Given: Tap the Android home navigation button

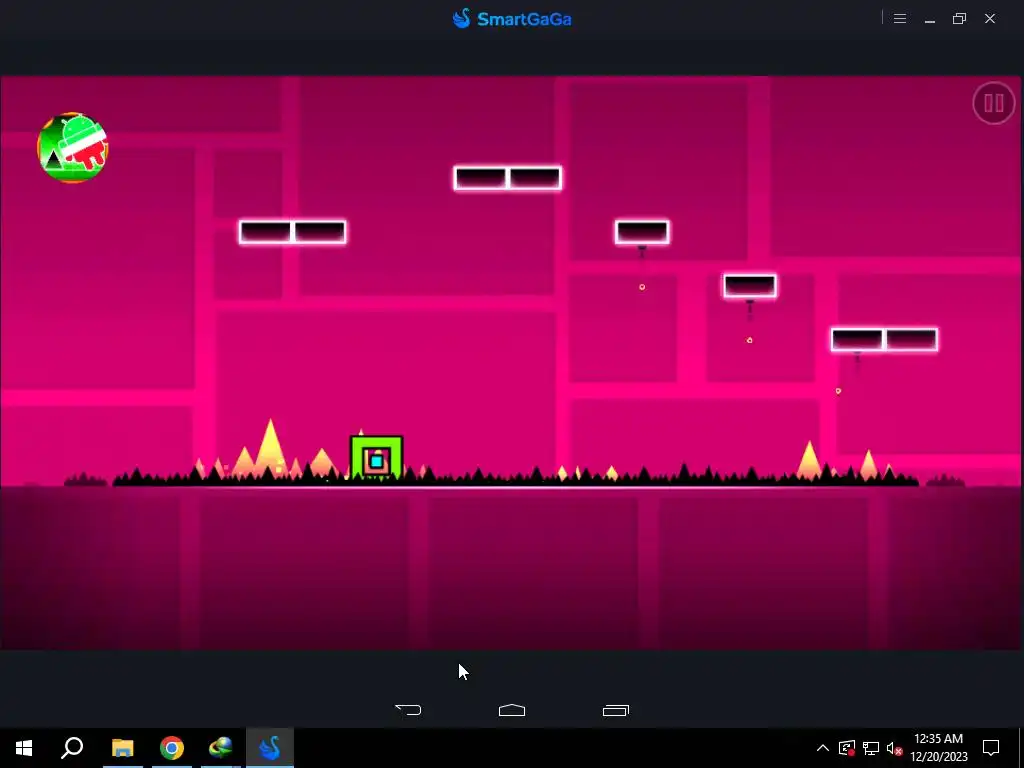Looking at the screenshot, I should click(512, 710).
